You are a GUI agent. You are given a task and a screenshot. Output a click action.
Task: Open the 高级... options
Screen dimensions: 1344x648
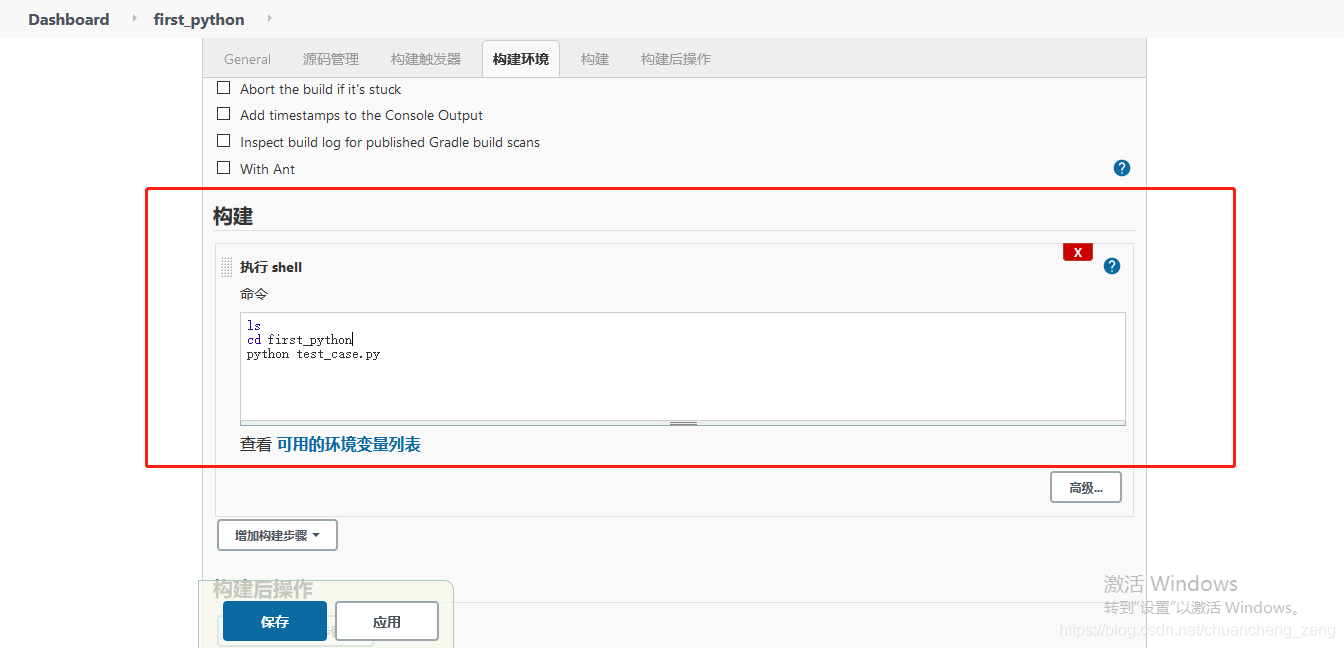pos(1085,487)
